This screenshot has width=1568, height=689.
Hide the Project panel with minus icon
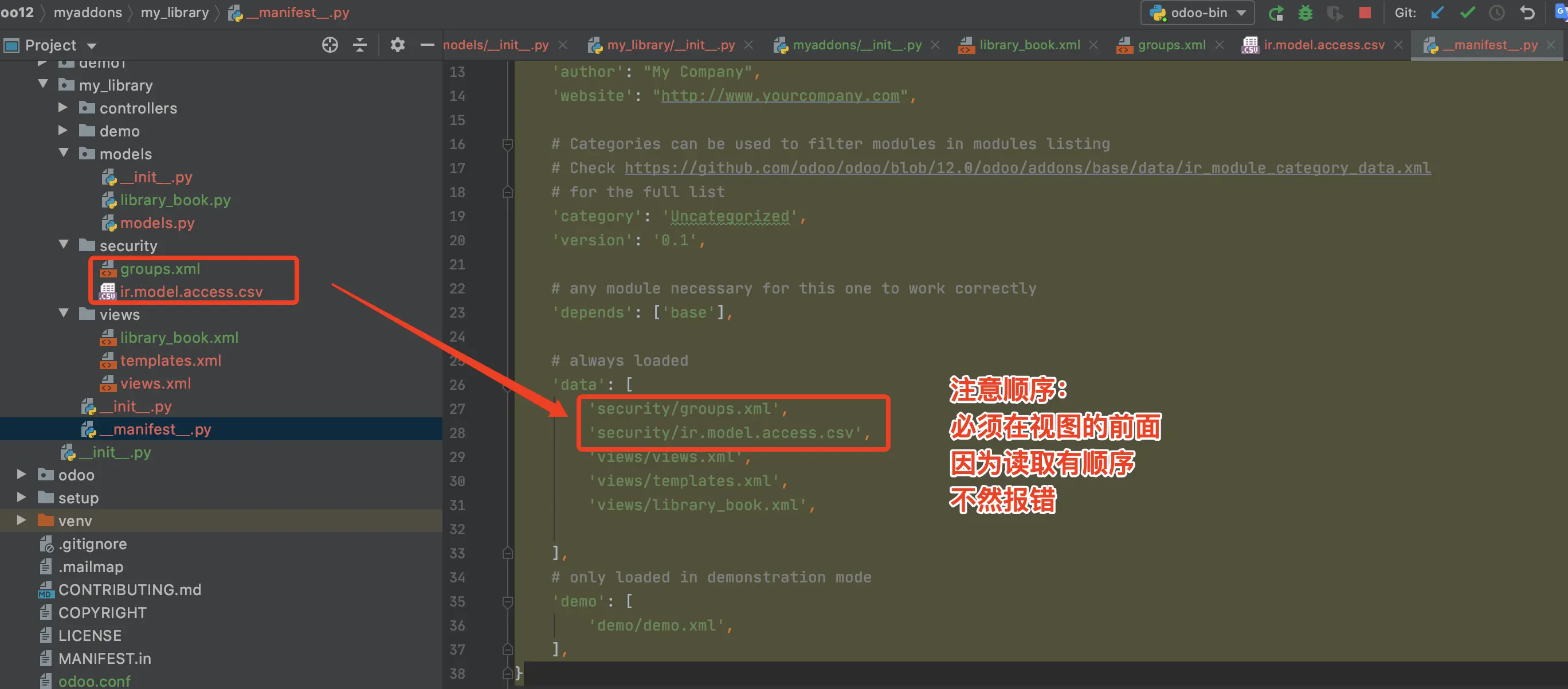point(428,45)
